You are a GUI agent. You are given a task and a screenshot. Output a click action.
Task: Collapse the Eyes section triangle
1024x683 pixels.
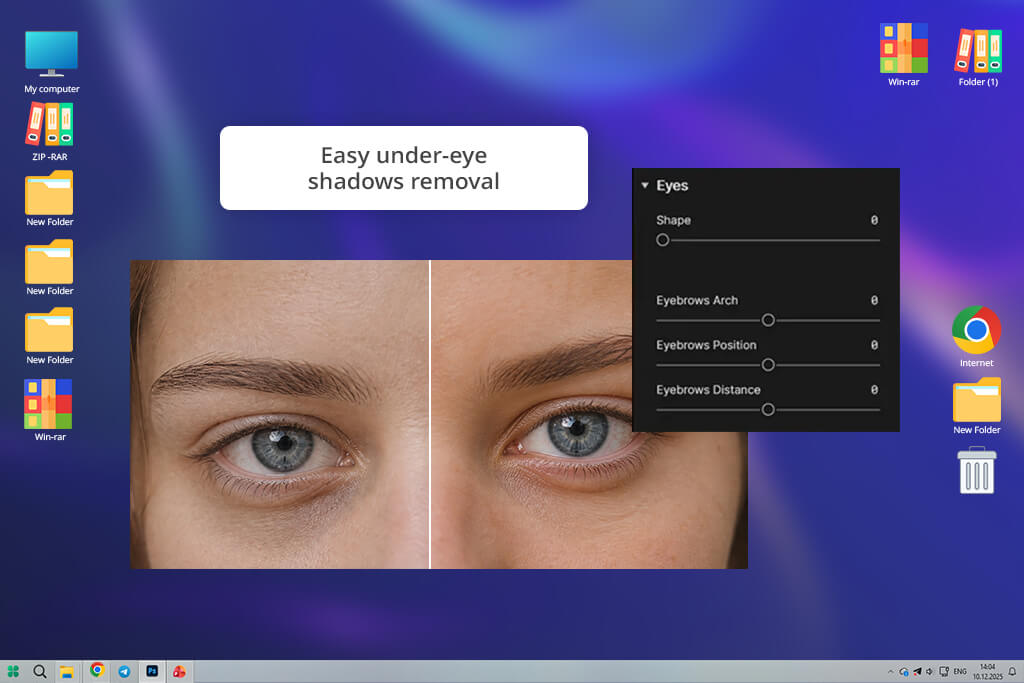[645, 185]
